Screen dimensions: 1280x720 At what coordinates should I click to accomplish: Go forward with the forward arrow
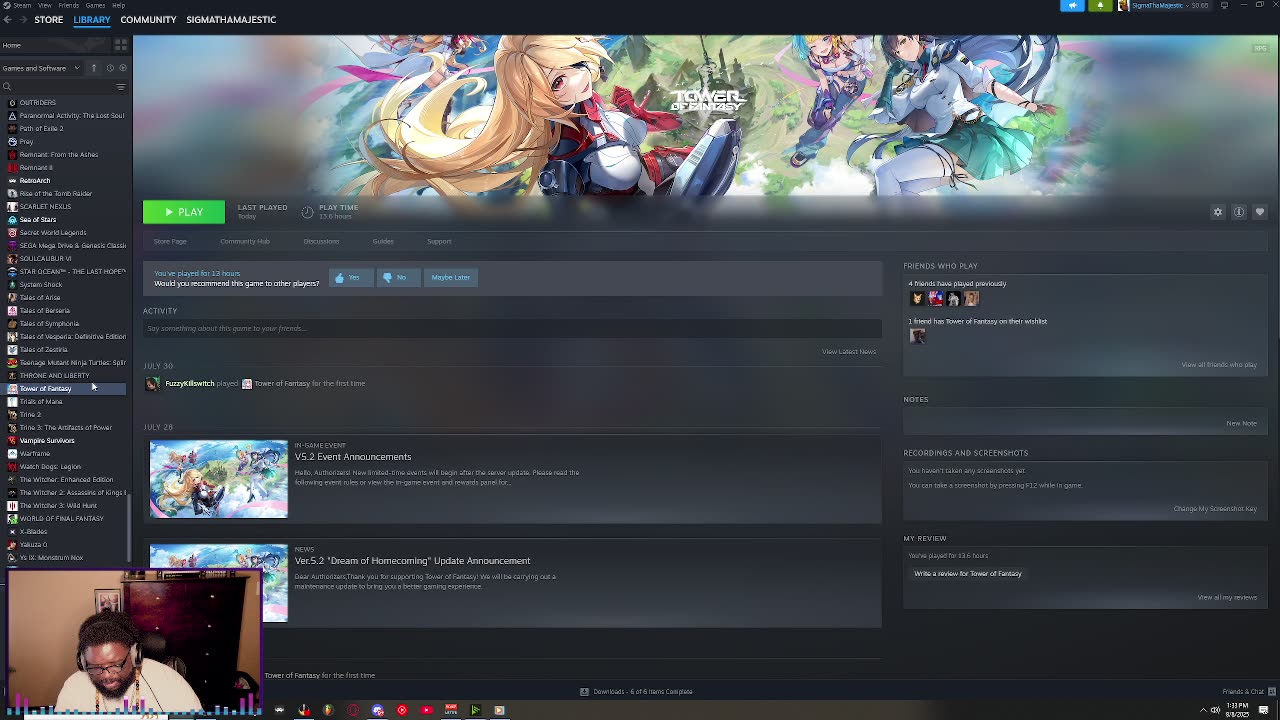tap(24, 19)
